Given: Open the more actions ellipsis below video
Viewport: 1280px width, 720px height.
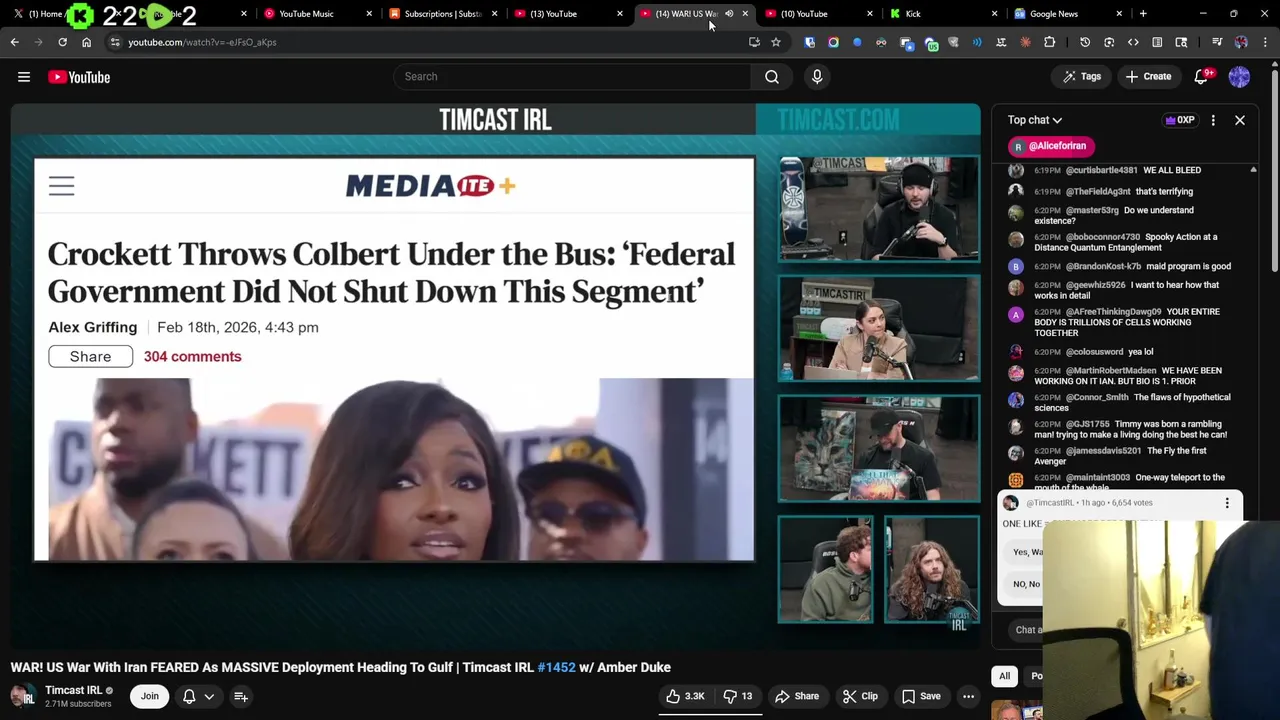Looking at the screenshot, I should [968, 696].
